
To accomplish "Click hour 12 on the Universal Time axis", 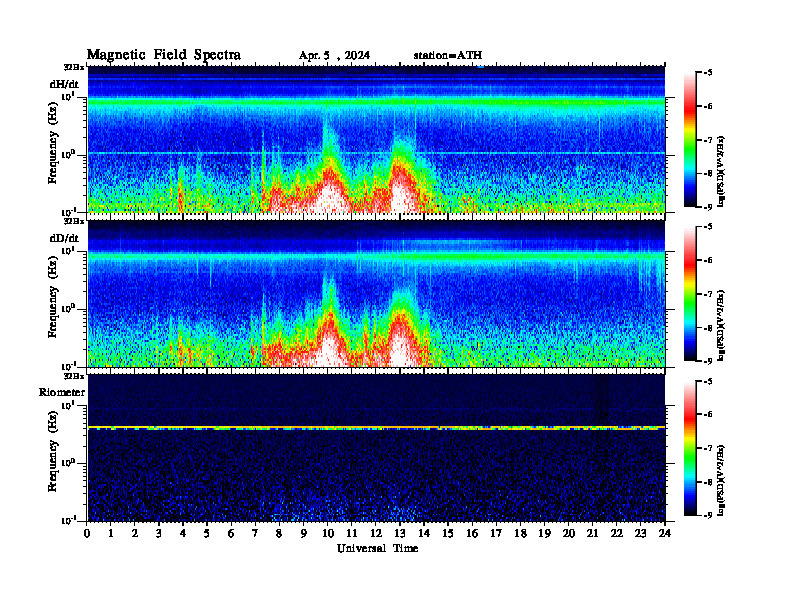I will click(376, 534).
